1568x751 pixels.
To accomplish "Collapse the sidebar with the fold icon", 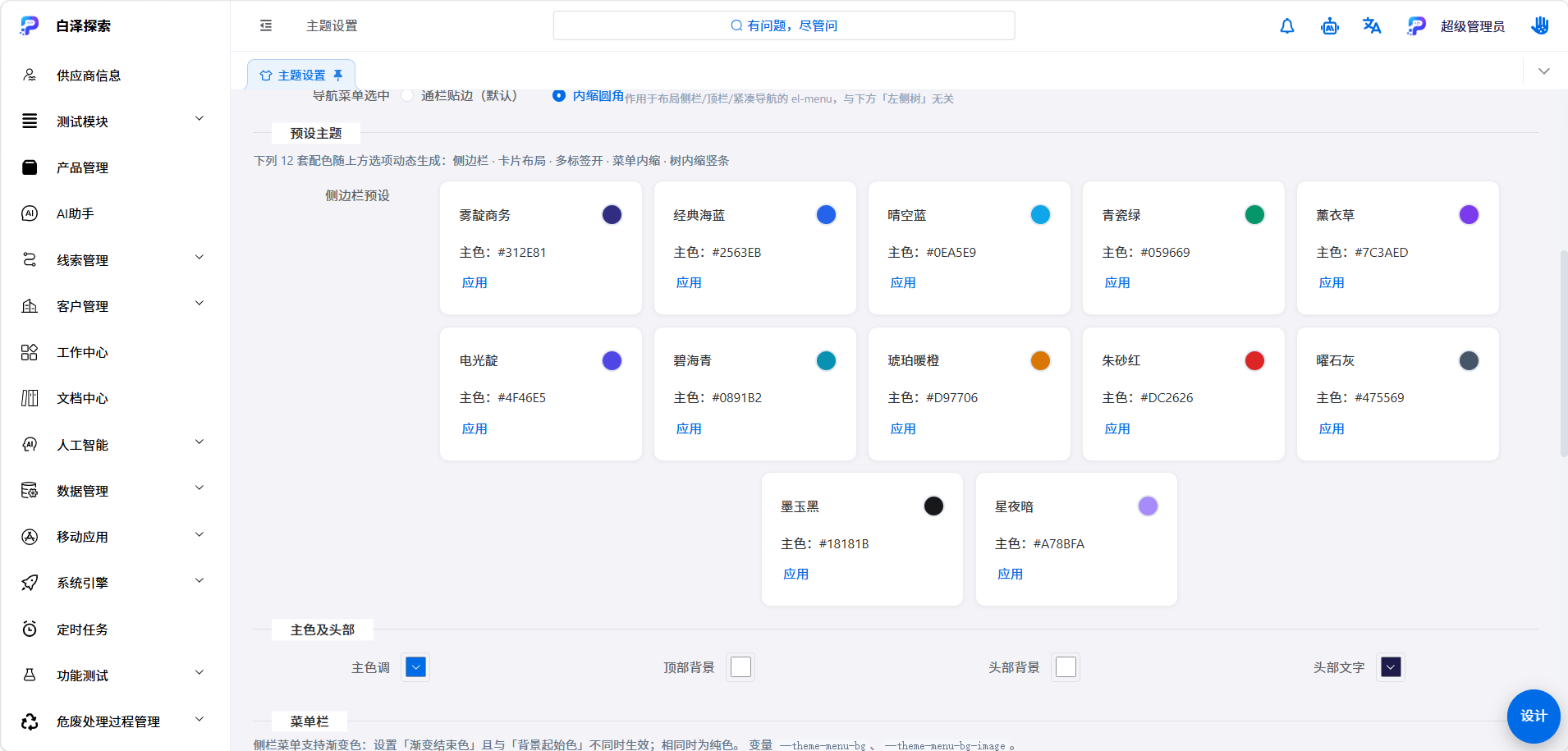I will (266, 25).
